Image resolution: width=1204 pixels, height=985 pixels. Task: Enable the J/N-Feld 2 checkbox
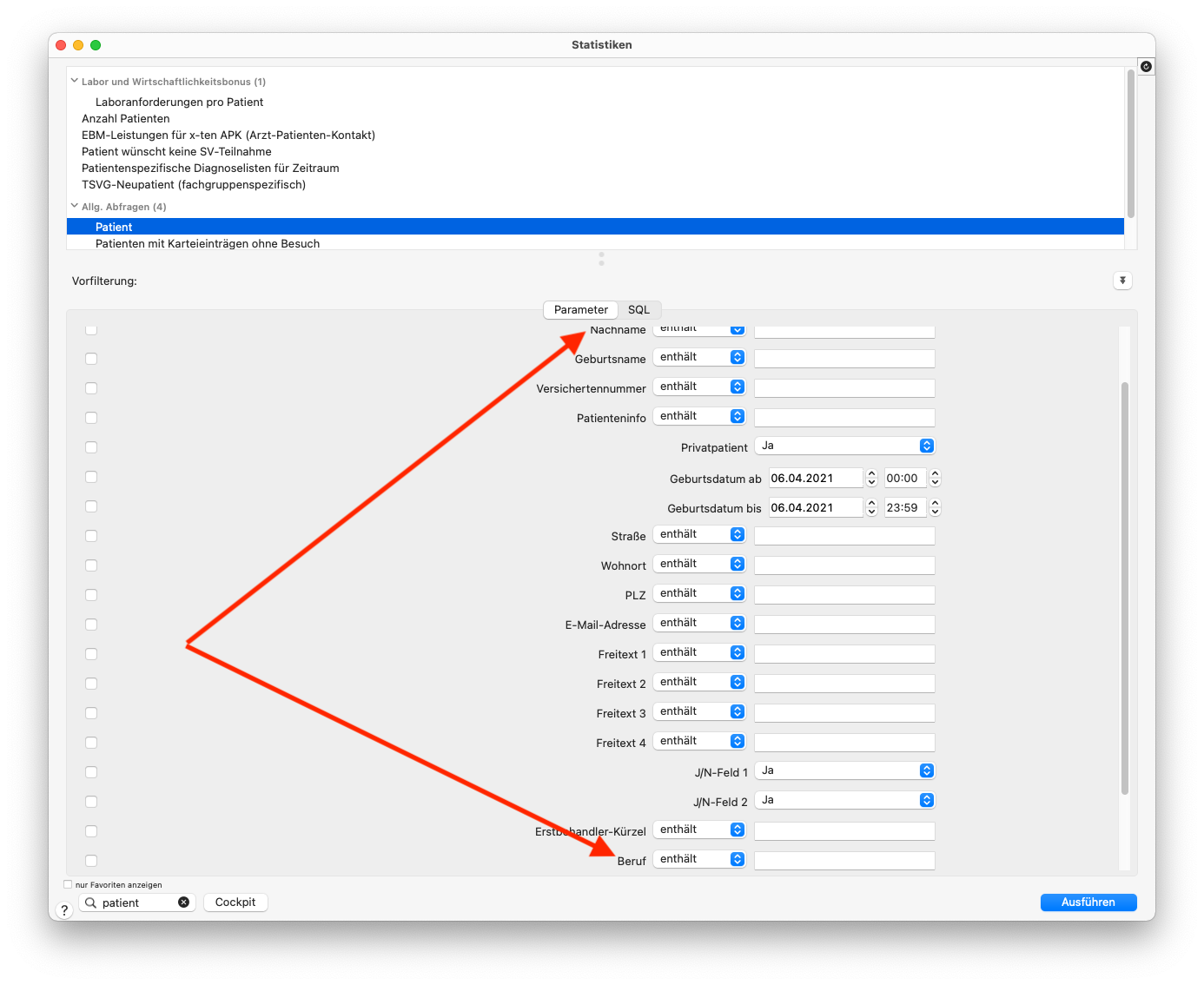coord(91,802)
